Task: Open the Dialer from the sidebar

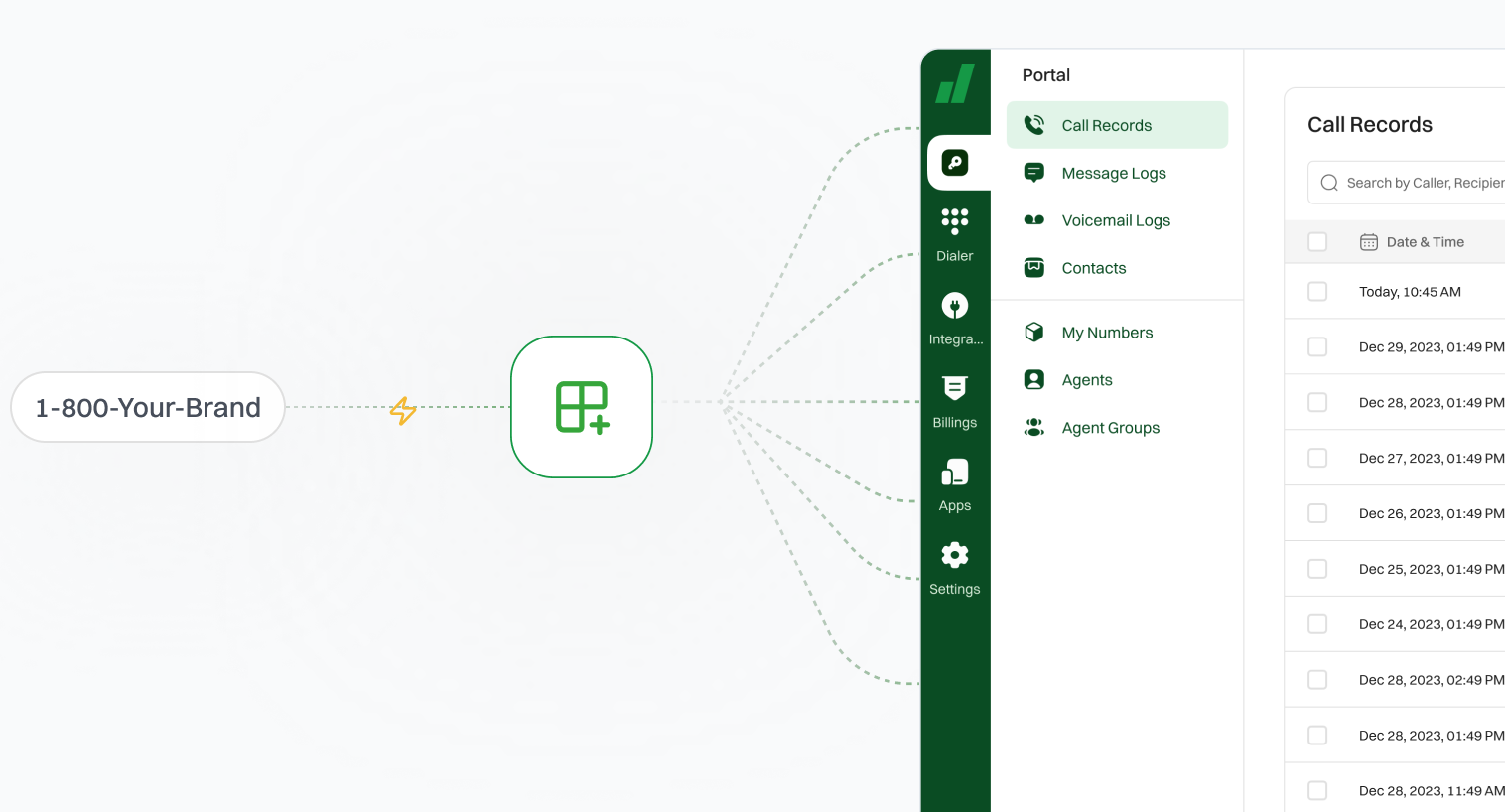Action: [x=954, y=232]
